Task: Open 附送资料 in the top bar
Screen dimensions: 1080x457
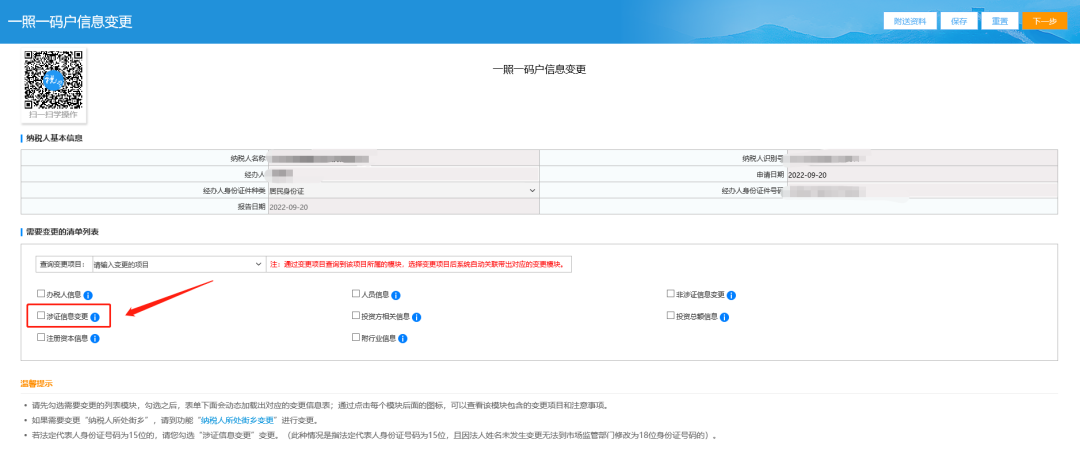Action: click(x=910, y=21)
